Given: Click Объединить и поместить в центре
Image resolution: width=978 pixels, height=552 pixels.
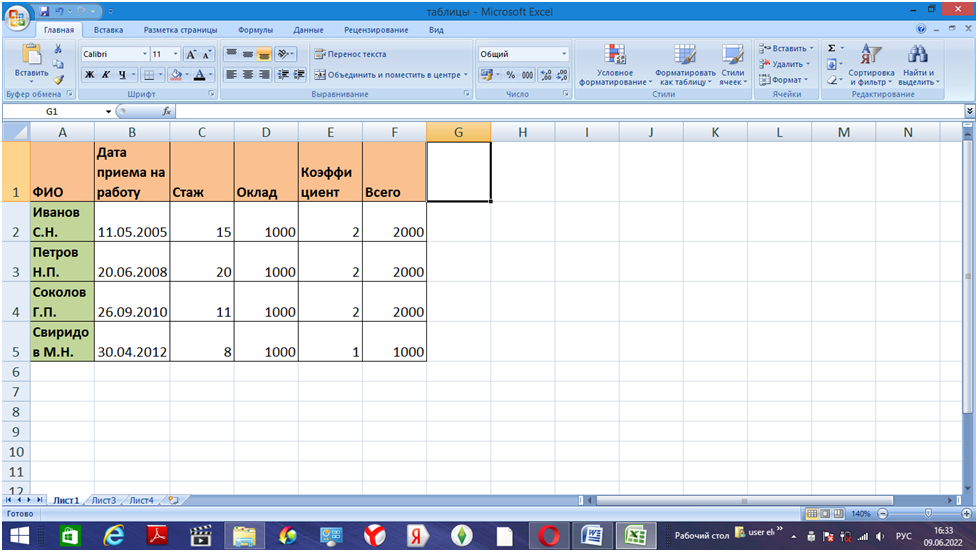Looking at the screenshot, I should click(387, 75).
